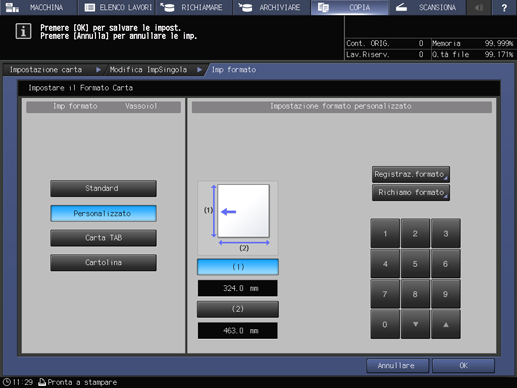Select the COPIA tab

coord(349,7)
